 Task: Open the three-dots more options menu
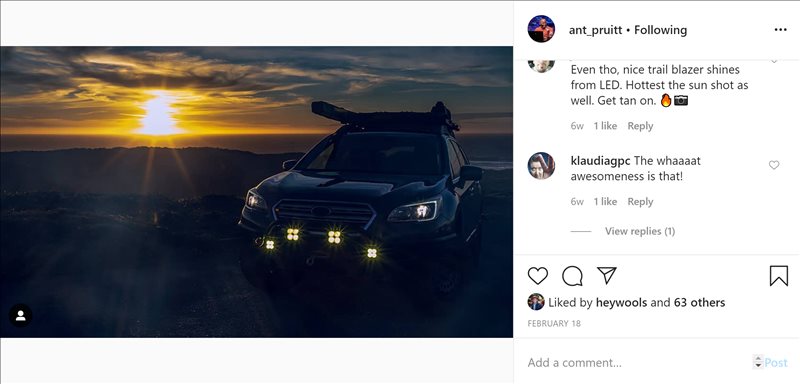point(781,30)
